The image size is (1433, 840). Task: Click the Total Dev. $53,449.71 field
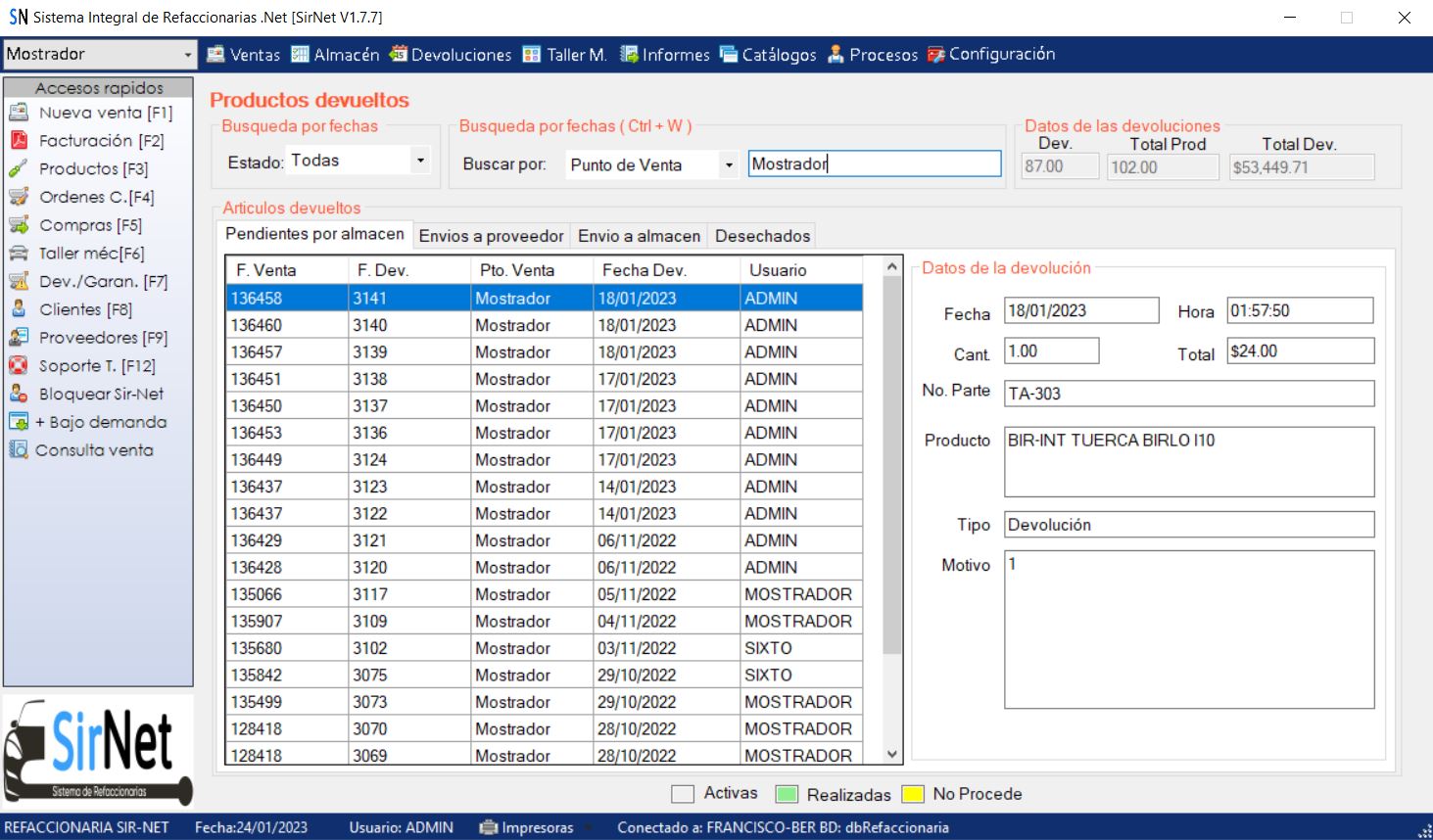click(1302, 167)
